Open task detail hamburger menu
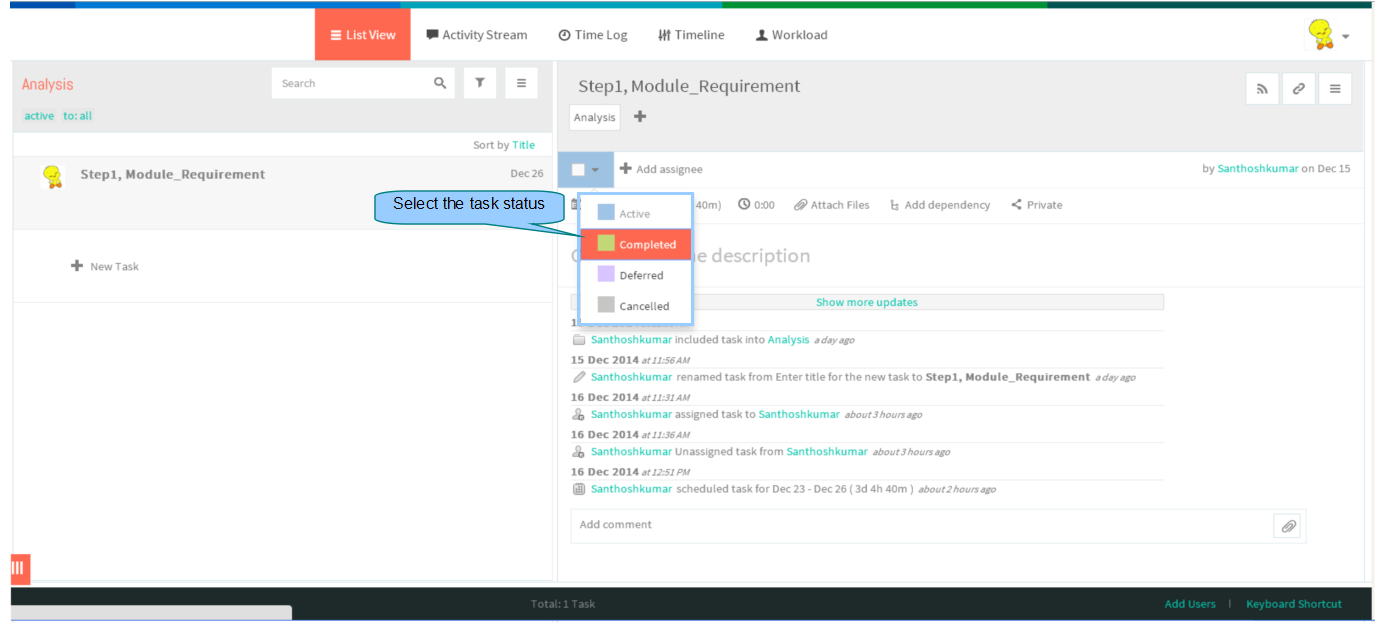1379x630 pixels. (x=1335, y=88)
